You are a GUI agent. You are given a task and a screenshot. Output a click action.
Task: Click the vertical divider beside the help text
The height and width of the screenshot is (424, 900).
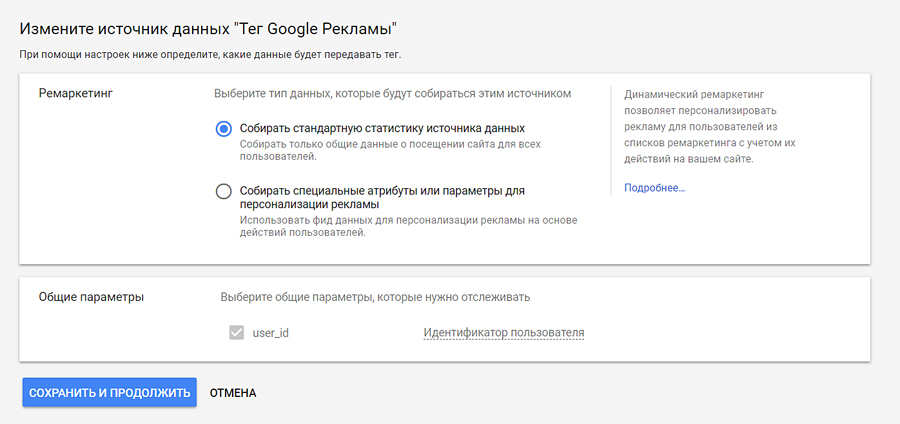pos(610,140)
